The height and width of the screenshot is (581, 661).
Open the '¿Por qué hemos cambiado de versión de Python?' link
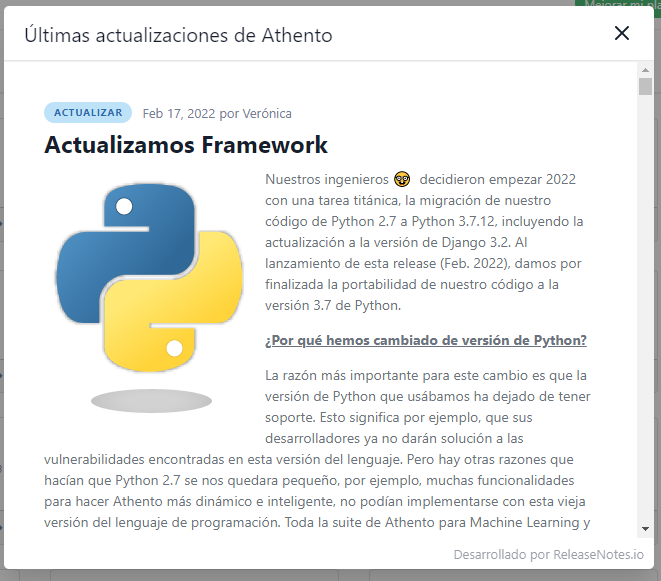pos(425,340)
